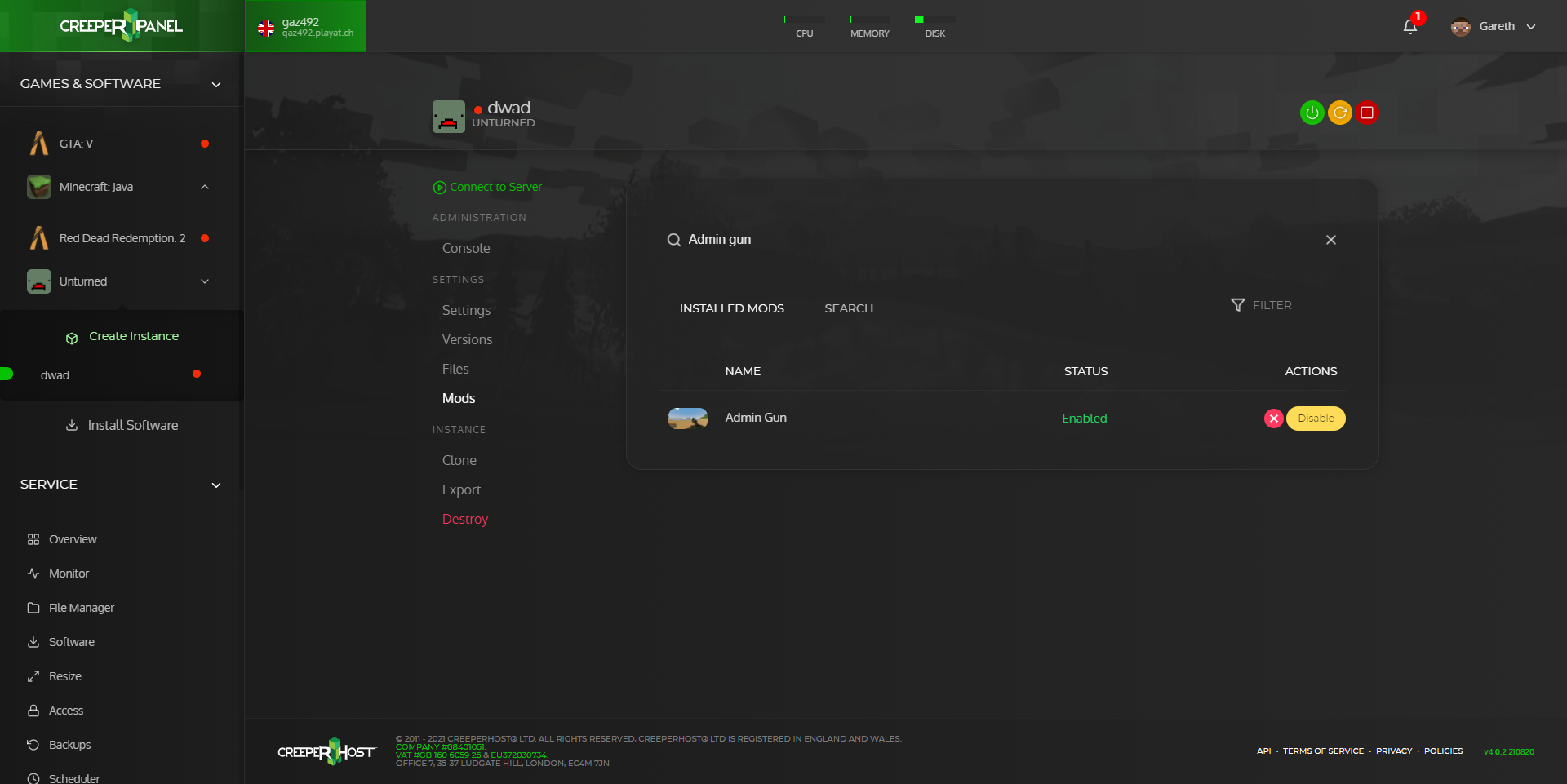The height and width of the screenshot is (784, 1567).
Task: Open the Clone instance page
Action: click(459, 460)
